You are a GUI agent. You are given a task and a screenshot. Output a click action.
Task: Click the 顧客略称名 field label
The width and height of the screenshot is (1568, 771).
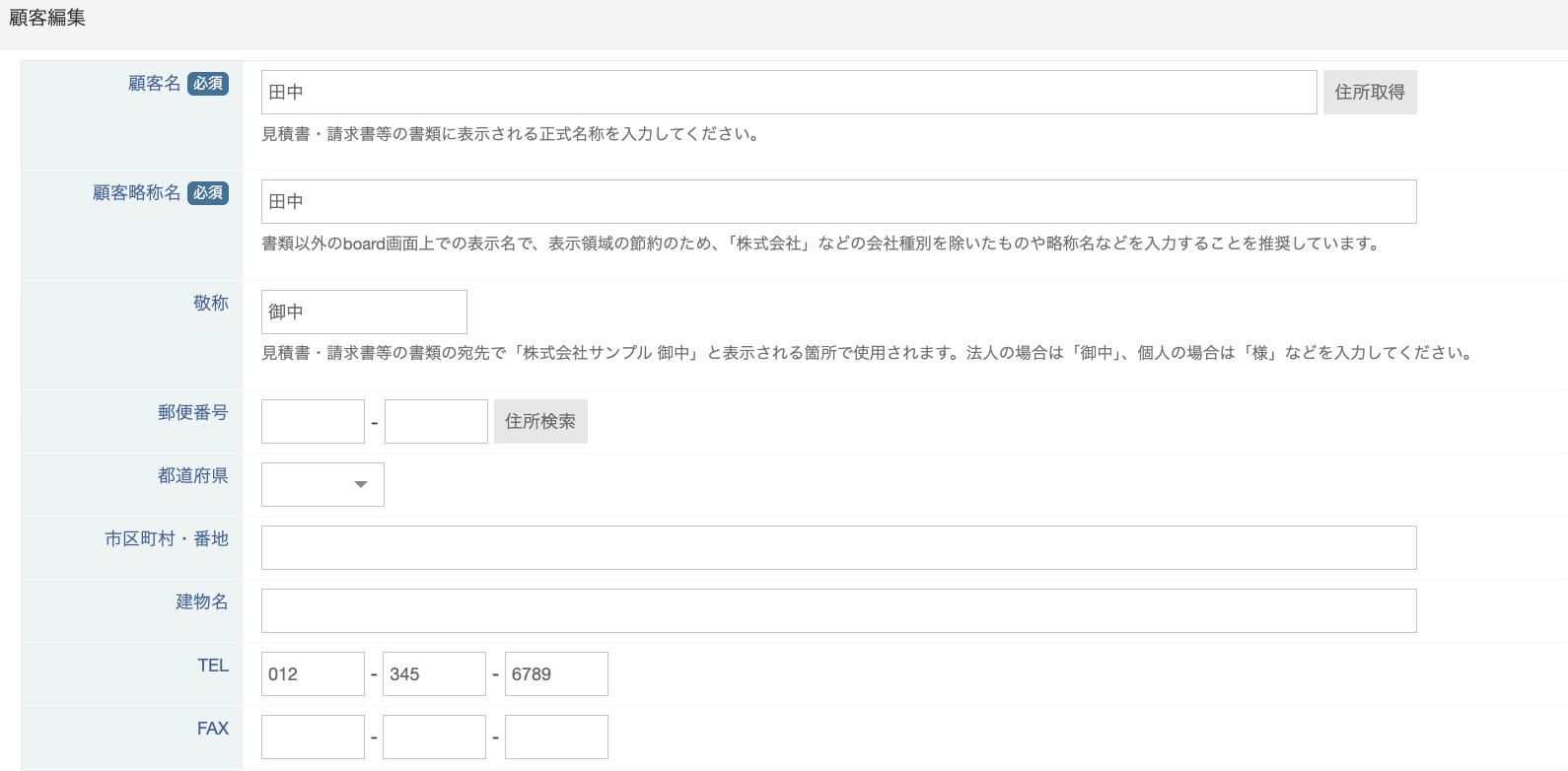[137, 193]
